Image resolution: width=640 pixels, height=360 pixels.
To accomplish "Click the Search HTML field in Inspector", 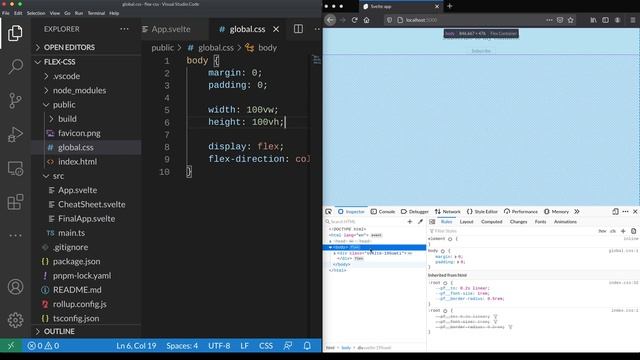I will pos(364,222).
